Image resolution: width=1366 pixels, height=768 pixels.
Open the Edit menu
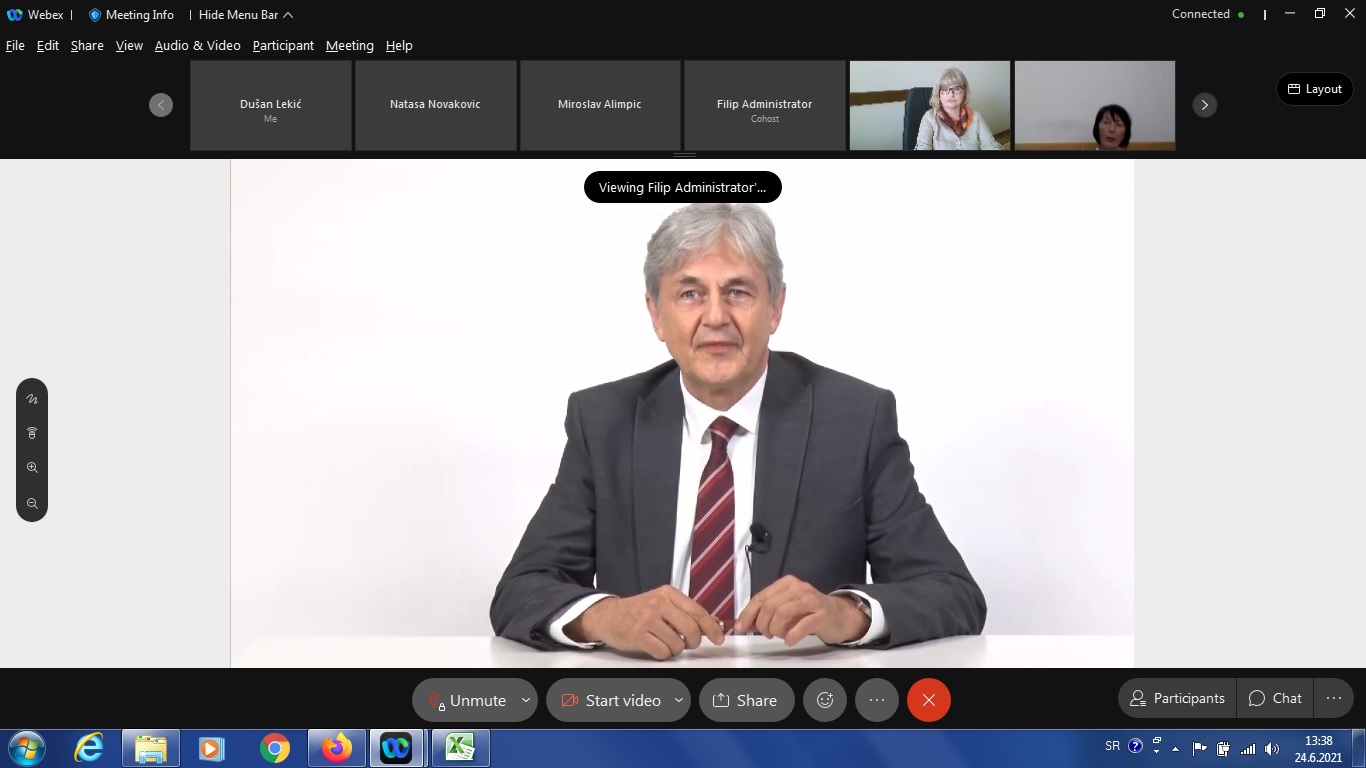click(48, 45)
